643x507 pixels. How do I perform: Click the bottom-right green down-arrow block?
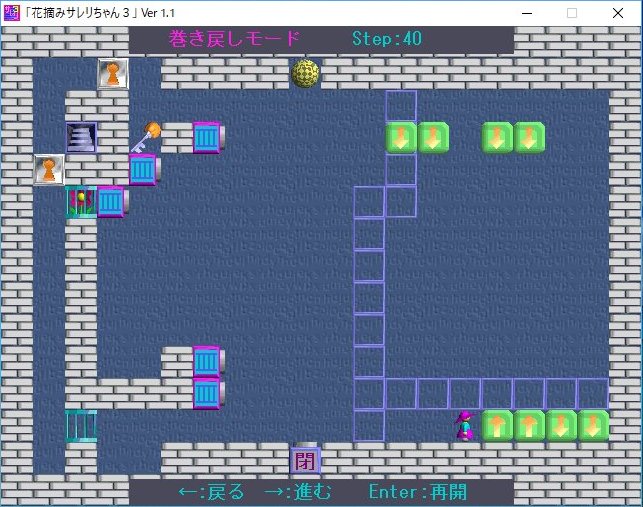point(593,425)
